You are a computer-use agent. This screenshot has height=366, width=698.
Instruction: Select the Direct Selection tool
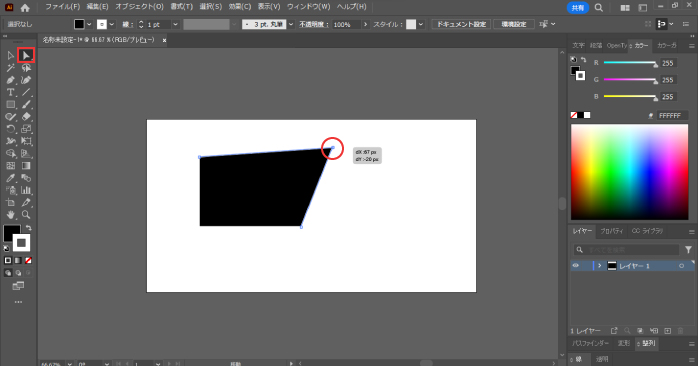coord(26,56)
